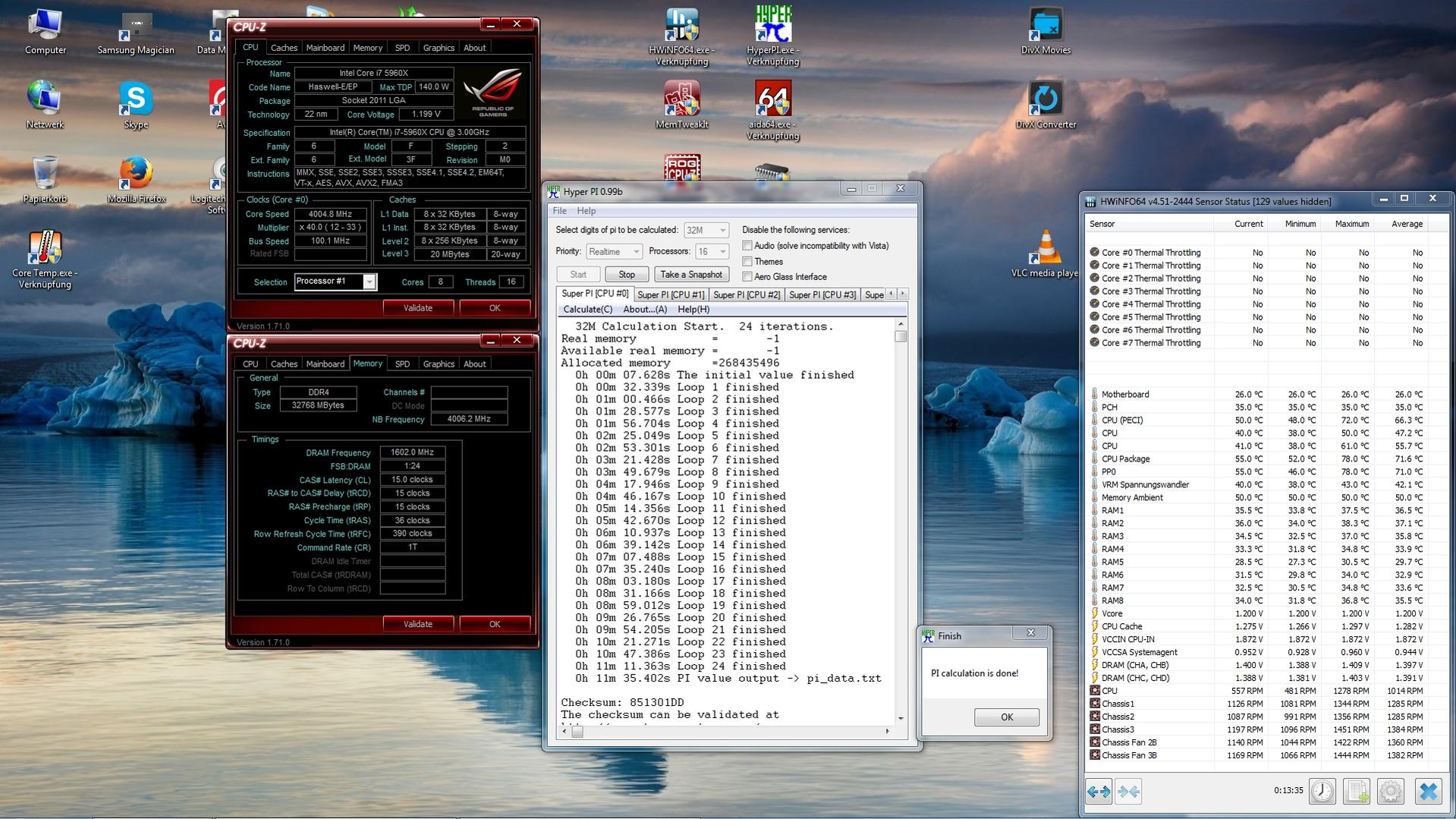This screenshot has width=1456, height=819.
Task: Open the About tab in upper CPU-Z
Action: [474, 47]
